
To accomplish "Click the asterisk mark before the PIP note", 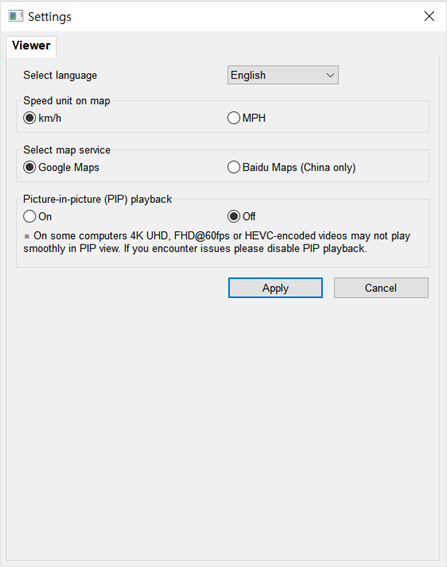I will [27, 236].
